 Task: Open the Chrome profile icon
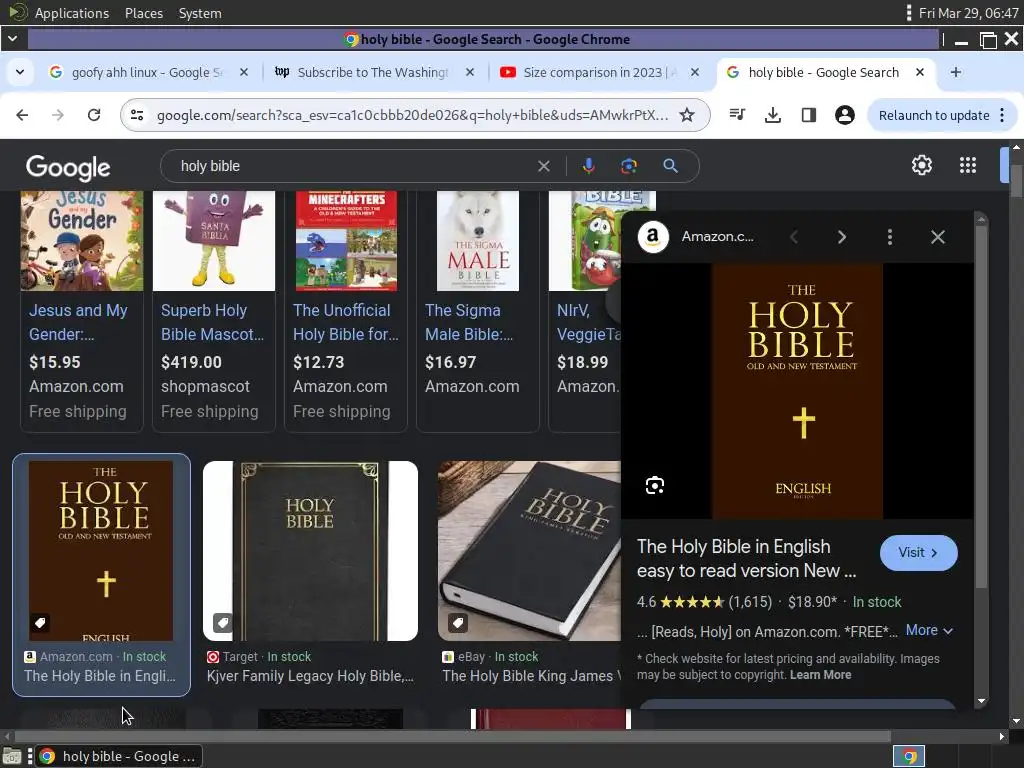click(844, 115)
